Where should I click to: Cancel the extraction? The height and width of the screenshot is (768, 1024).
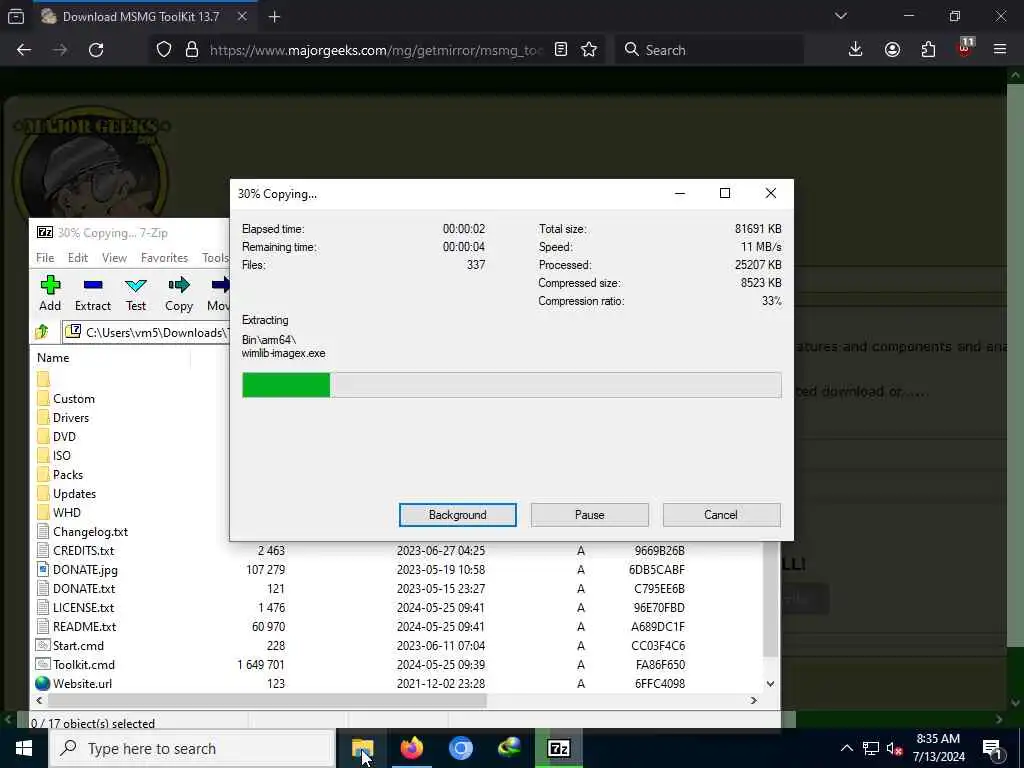pyautogui.click(x=721, y=515)
